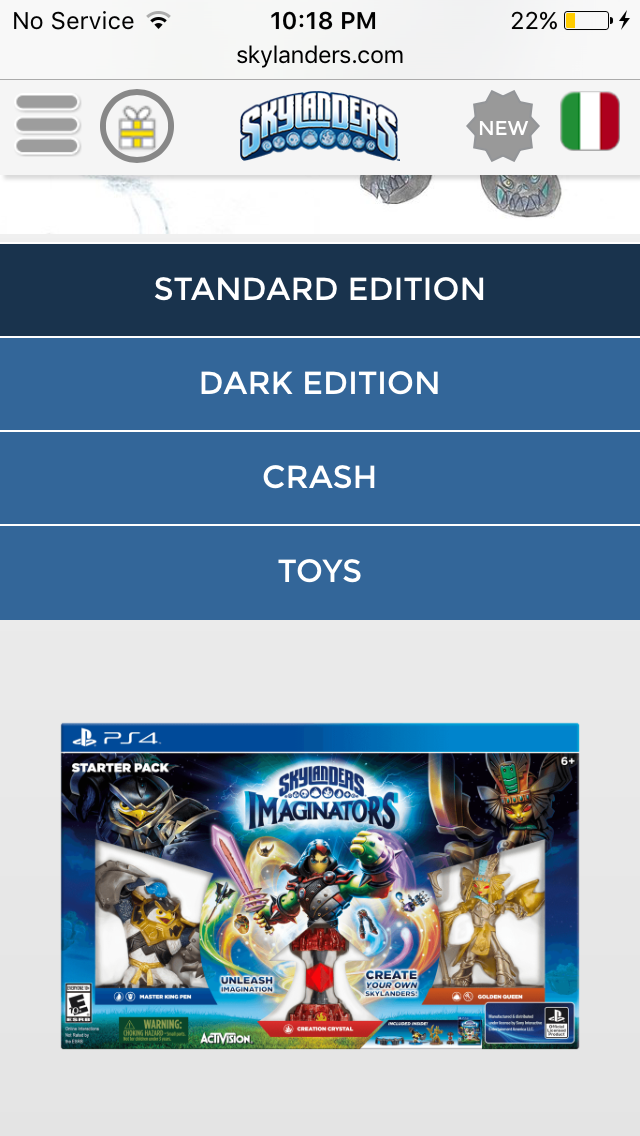
Task: Tap the 10:18 PM clock
Action: tap(323, 20)
